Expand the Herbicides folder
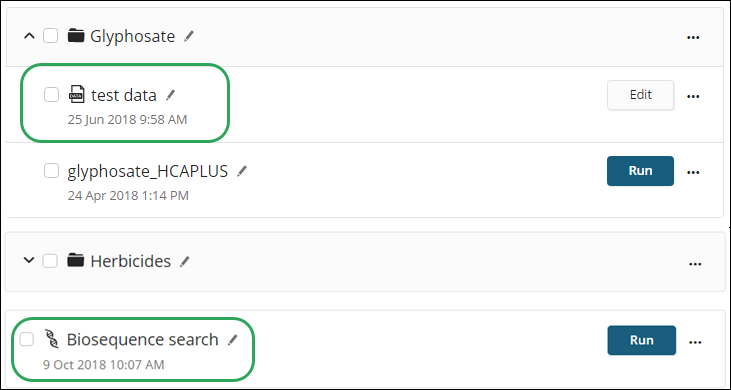 (29, 260)
